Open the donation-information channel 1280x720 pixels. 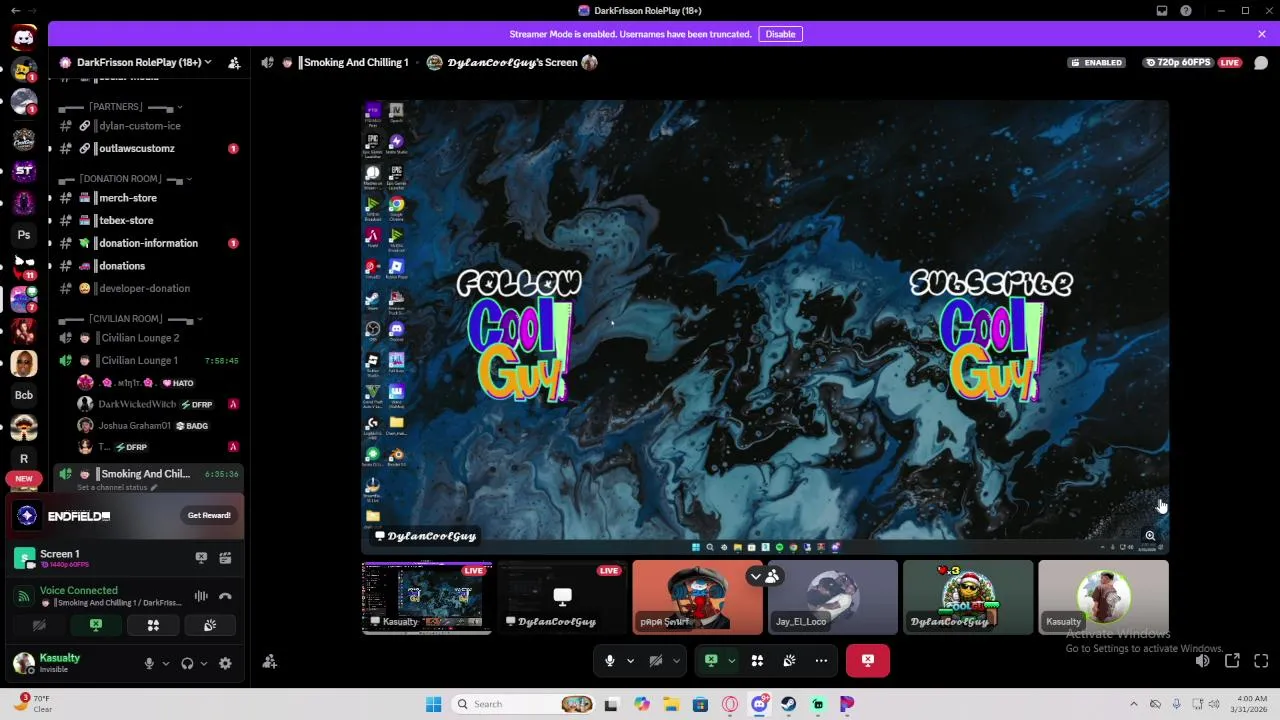pos(149,243)
